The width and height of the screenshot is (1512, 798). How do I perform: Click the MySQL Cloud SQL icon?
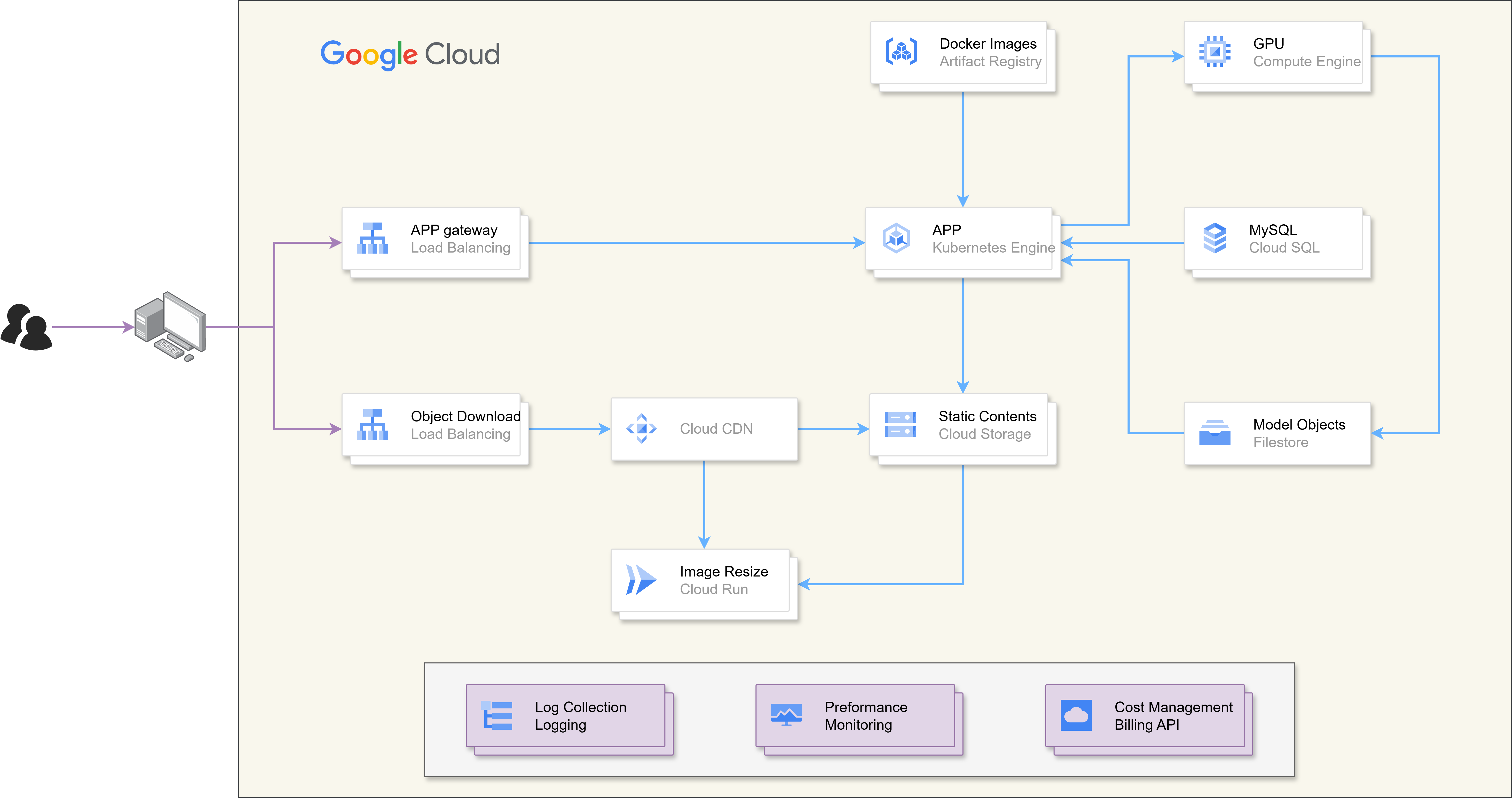click(1214, 238)
